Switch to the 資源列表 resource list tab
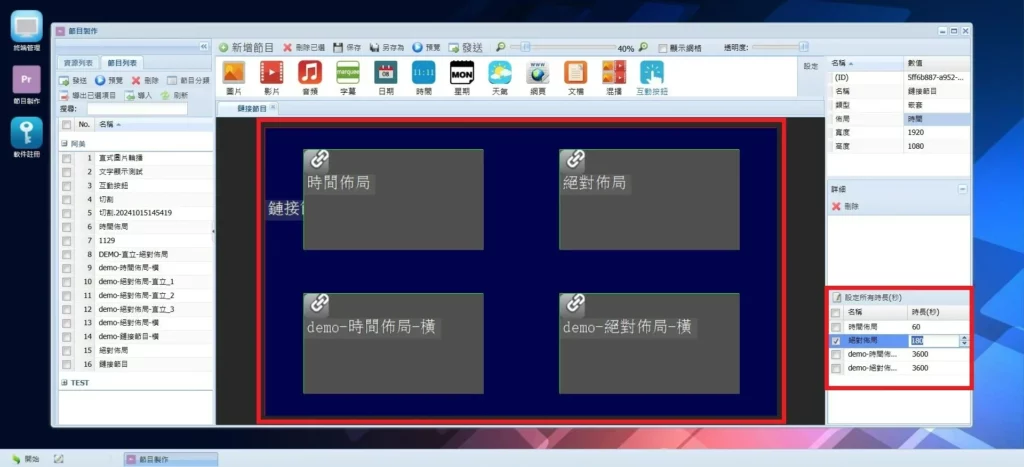Screen dimensions: 1024x467 click(x=78, y=63)
